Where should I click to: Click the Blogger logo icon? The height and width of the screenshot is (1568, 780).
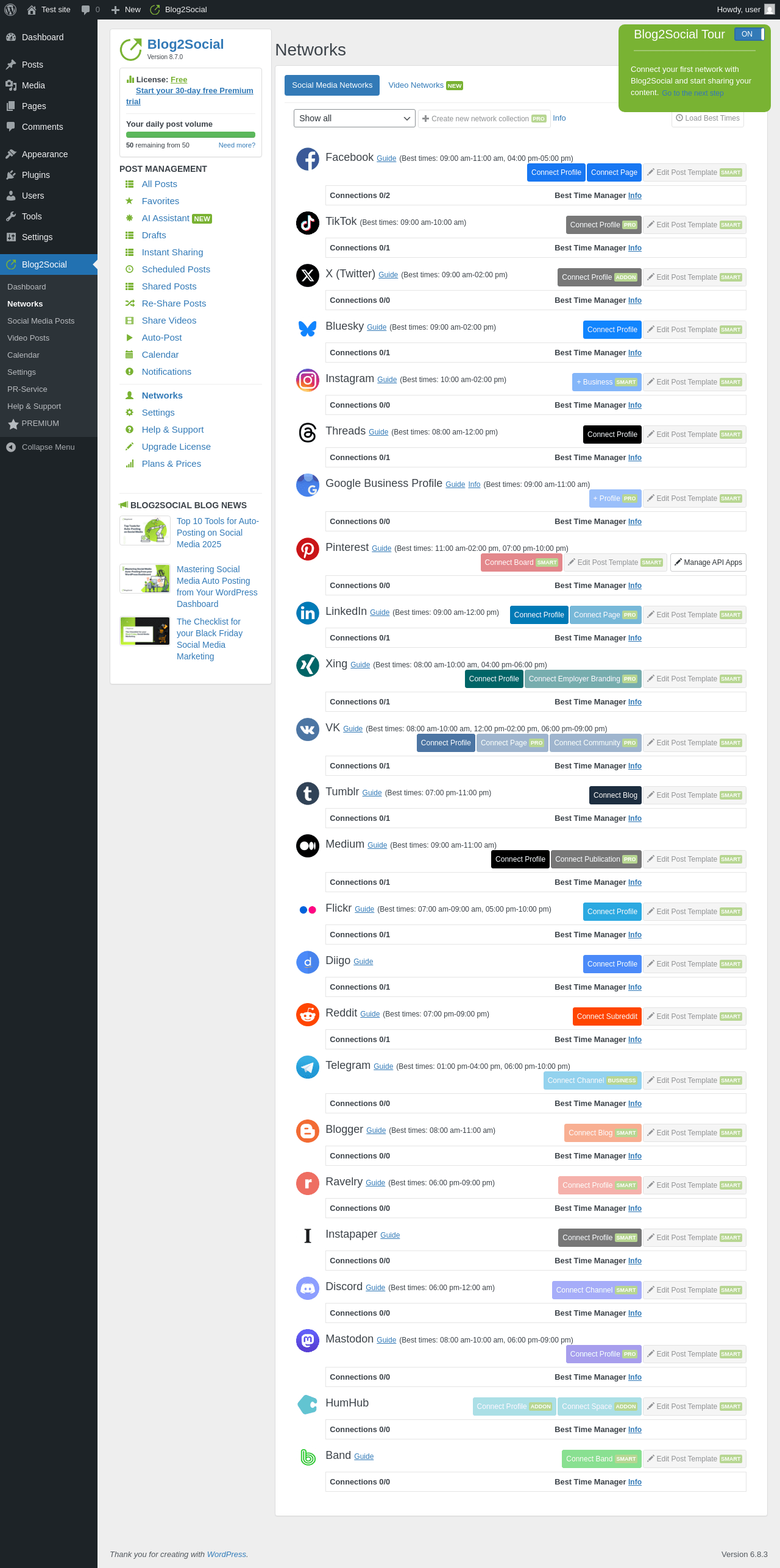click(x=308, y=1131)
